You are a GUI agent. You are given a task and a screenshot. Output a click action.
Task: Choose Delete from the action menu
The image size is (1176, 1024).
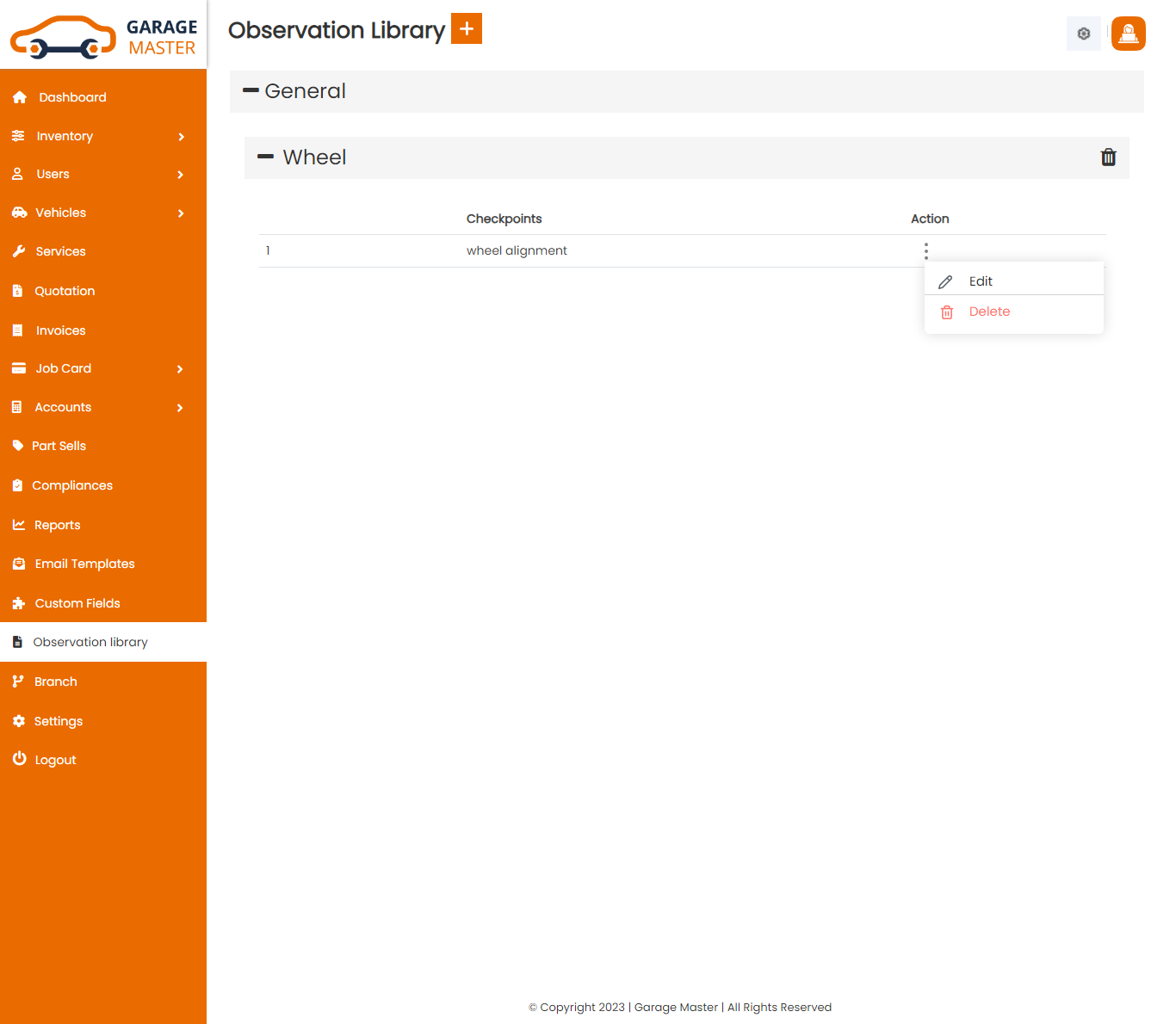click(x=989, y=312)
